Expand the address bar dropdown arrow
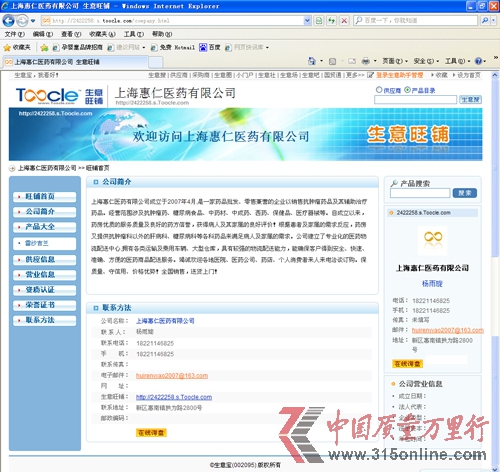This screenshot has height=472, width=500. 307,21
